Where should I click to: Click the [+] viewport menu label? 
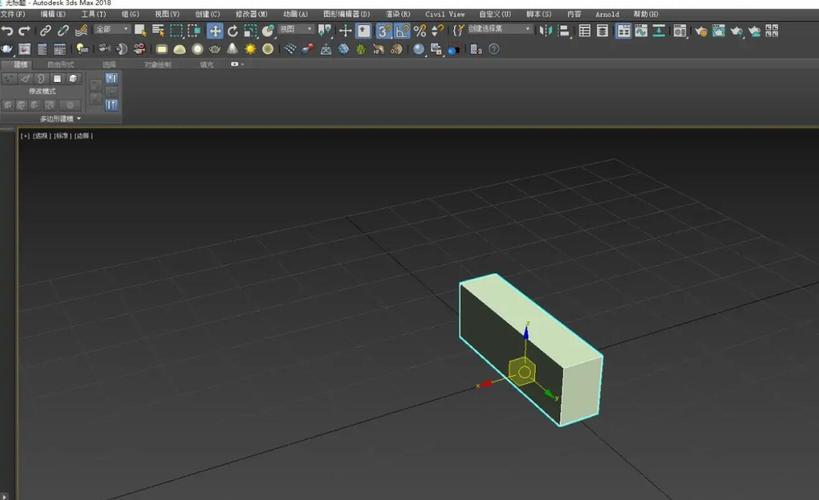pos(25,136)
